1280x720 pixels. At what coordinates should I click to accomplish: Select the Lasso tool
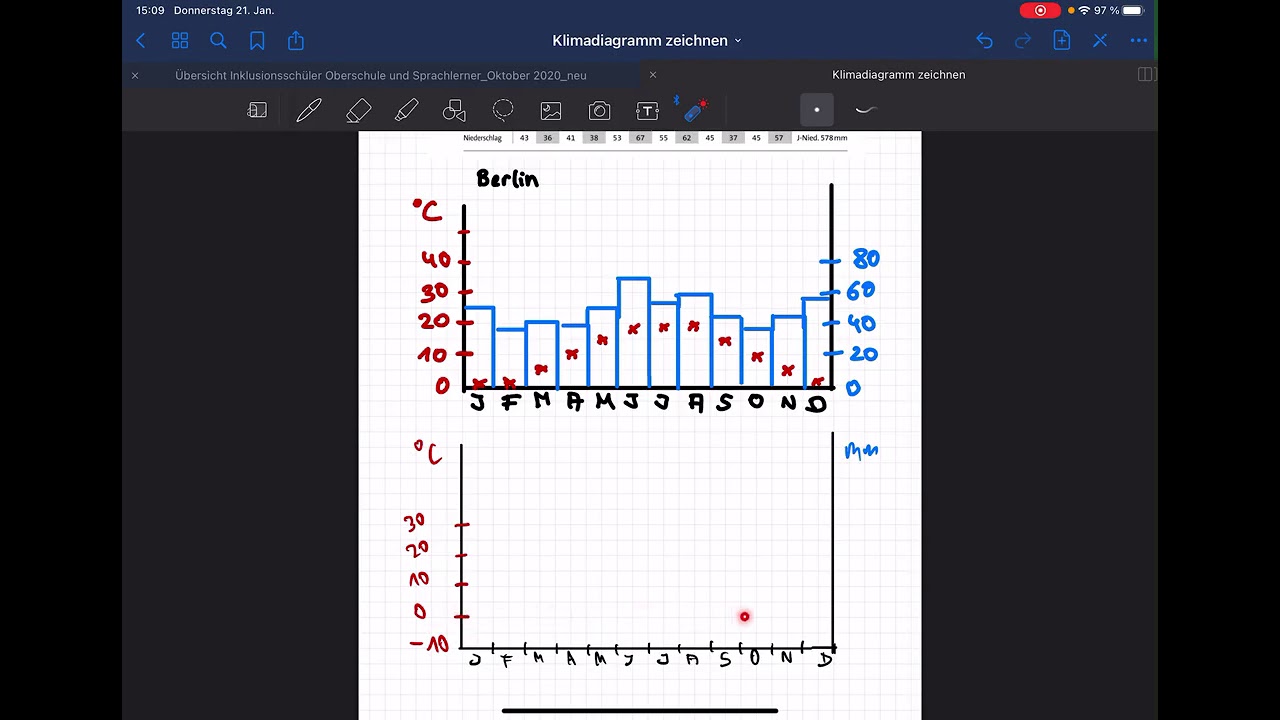tap(503, 110)
